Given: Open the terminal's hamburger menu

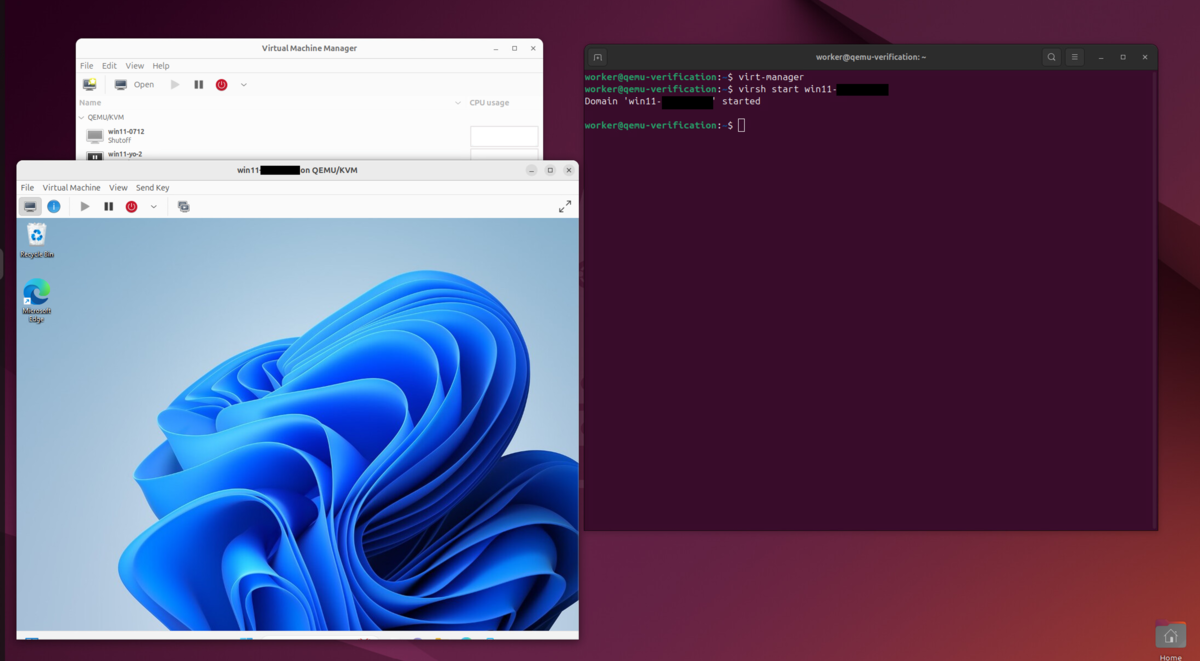Looking at the screenshot, I should pyautogui.click(x=1074, y=57).
